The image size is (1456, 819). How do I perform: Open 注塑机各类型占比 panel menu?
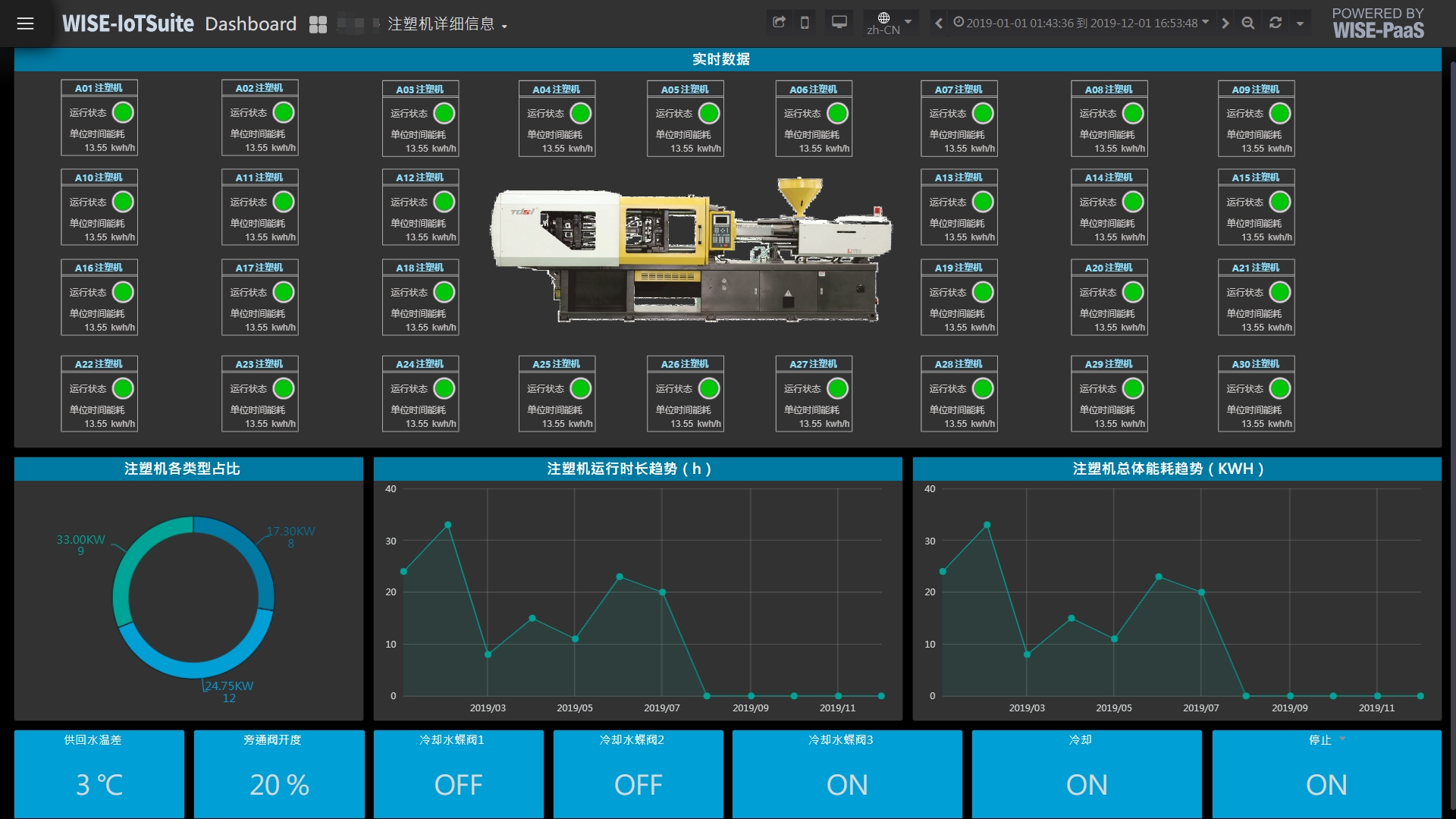(182, 469)
